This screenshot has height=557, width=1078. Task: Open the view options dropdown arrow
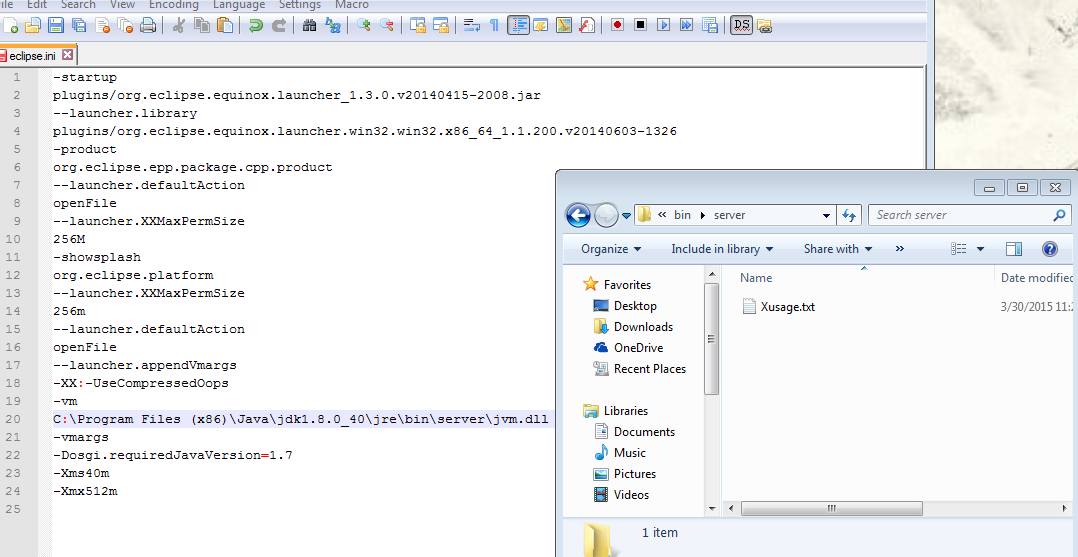point(980,249)
